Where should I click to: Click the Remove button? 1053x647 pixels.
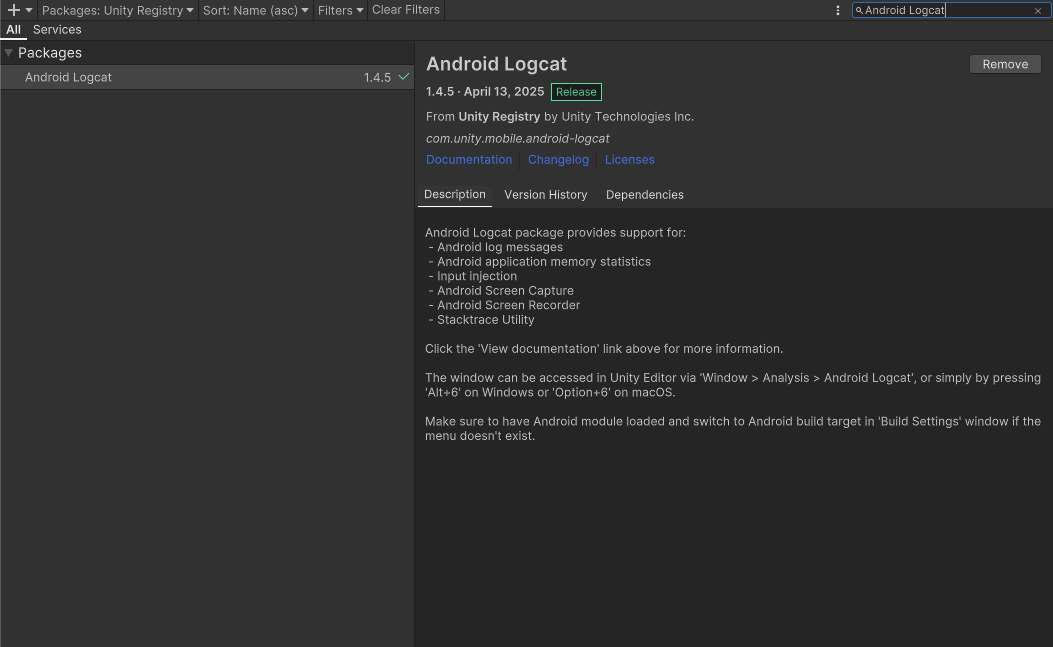pyautogui.click(x=1005, y=64)
